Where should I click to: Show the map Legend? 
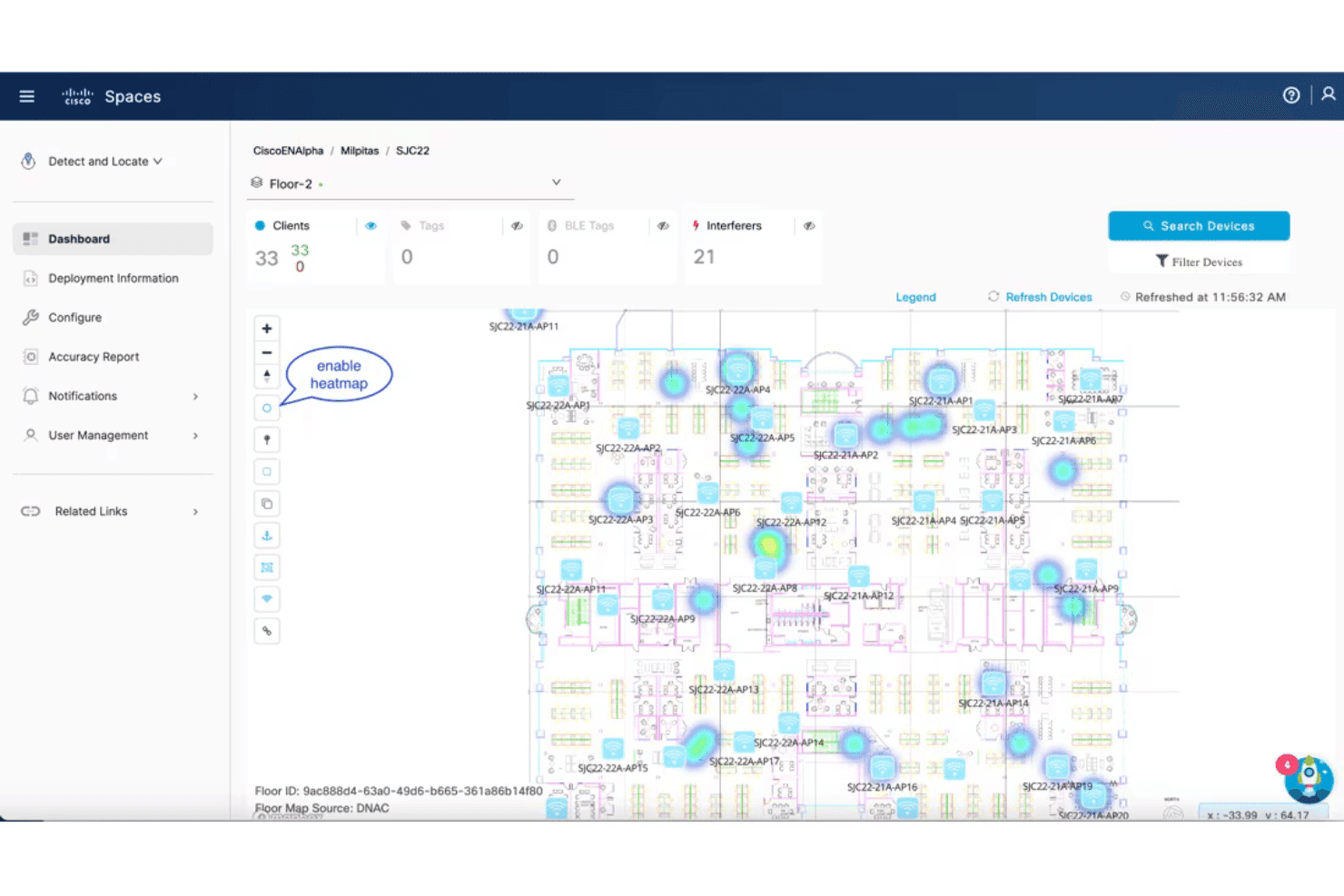tap(915, 297)
